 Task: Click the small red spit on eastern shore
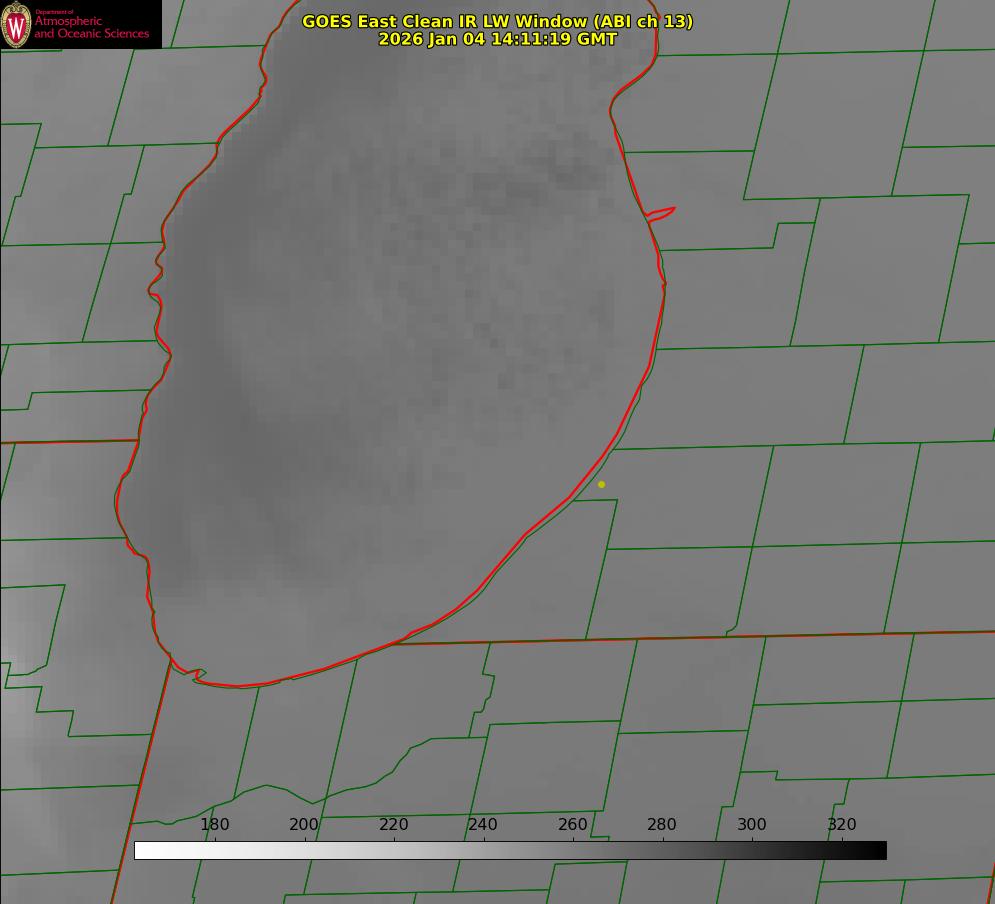pos(662,213)
